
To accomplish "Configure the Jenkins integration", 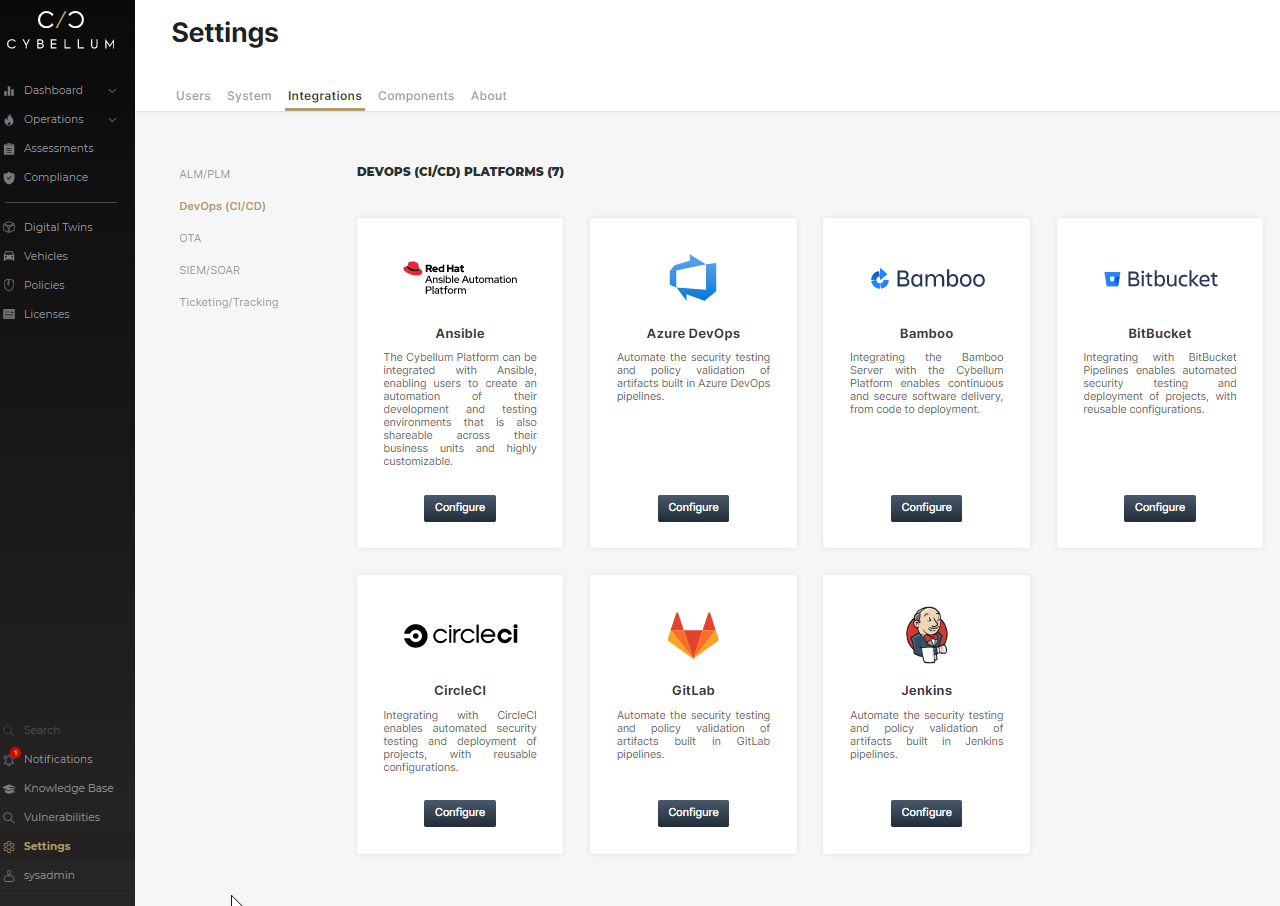I will 926,813.
